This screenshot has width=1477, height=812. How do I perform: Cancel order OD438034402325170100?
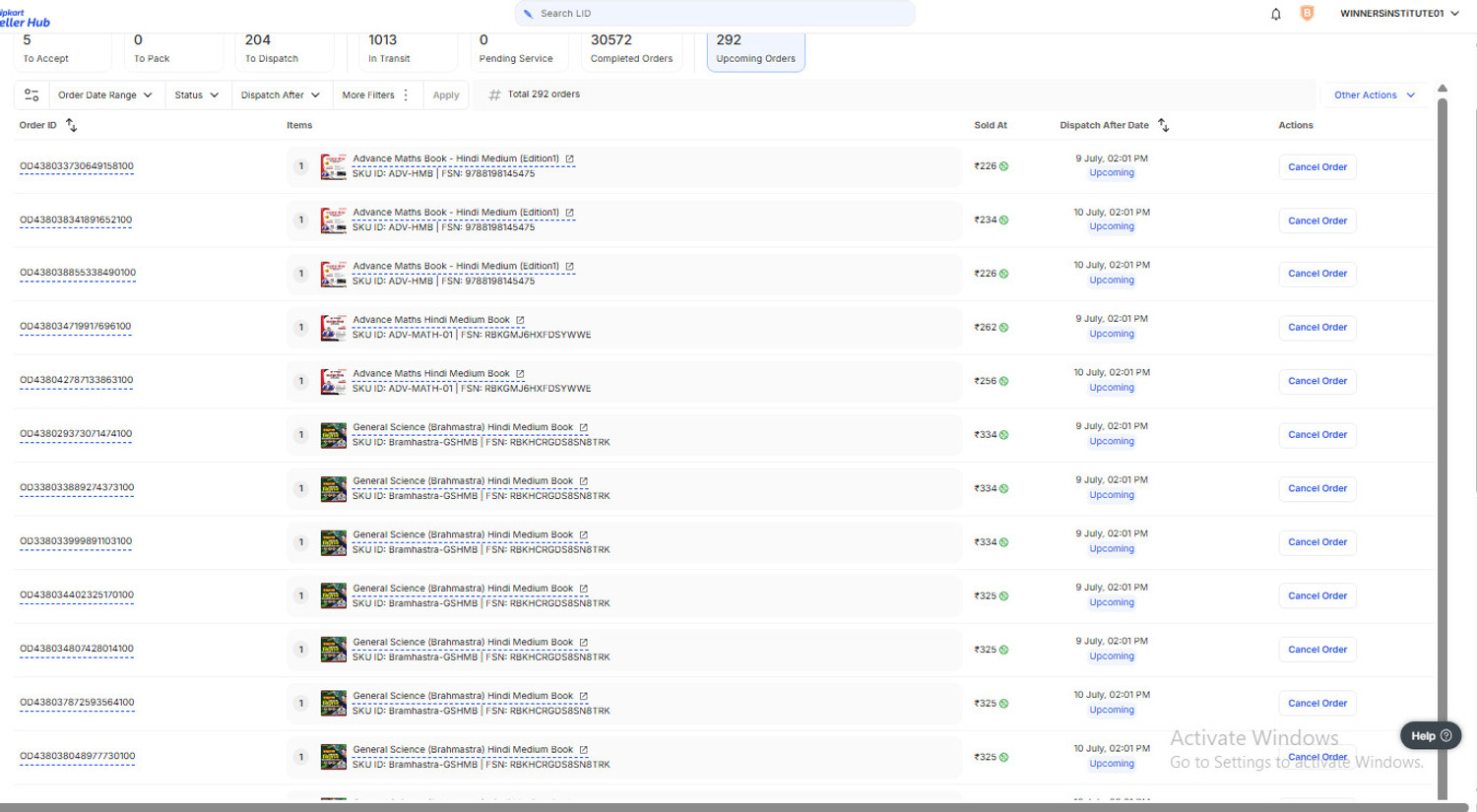tap(1317, 596)
